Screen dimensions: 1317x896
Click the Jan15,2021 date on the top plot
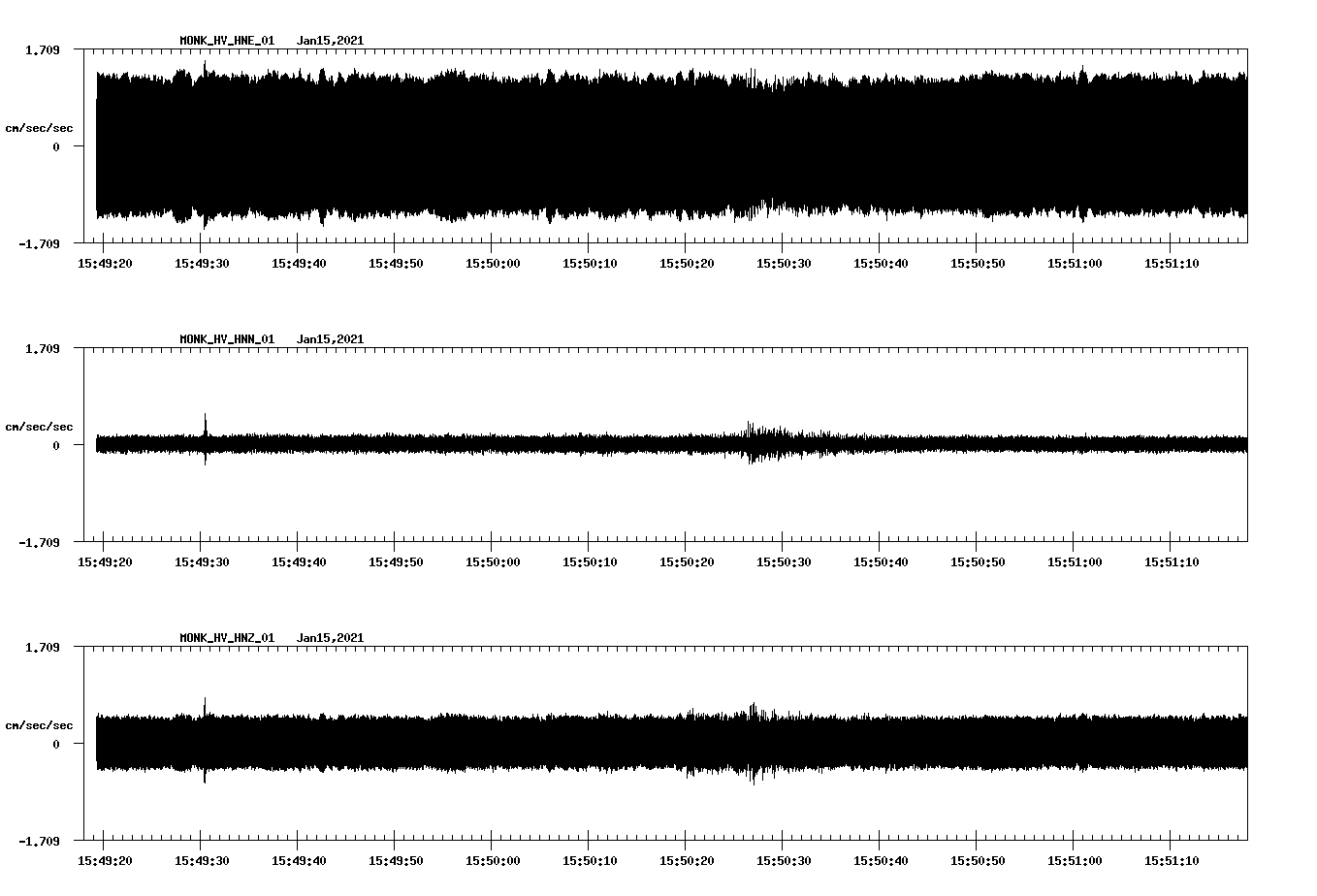[x=331, y=40]
